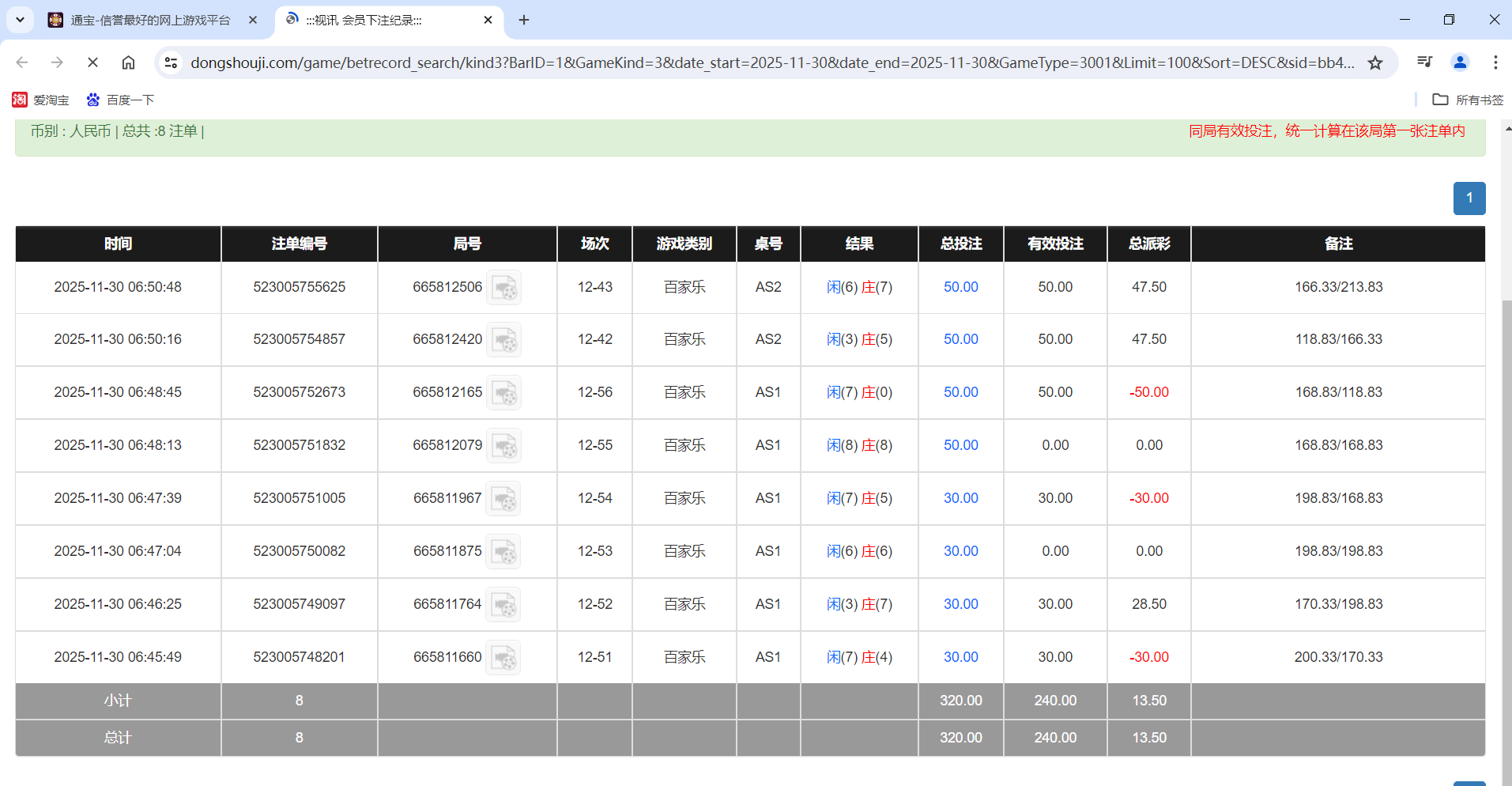Bookmark this page with the star icon
This screenshot has height=786, width=1512.
(1376, 62)
